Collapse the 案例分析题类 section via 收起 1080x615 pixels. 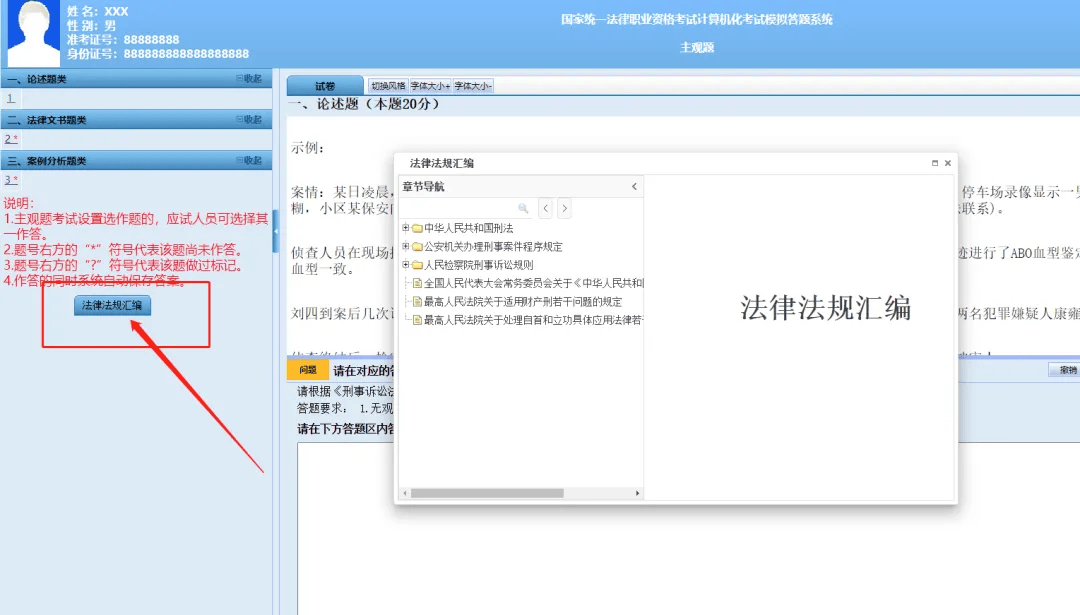click(249, 160)
